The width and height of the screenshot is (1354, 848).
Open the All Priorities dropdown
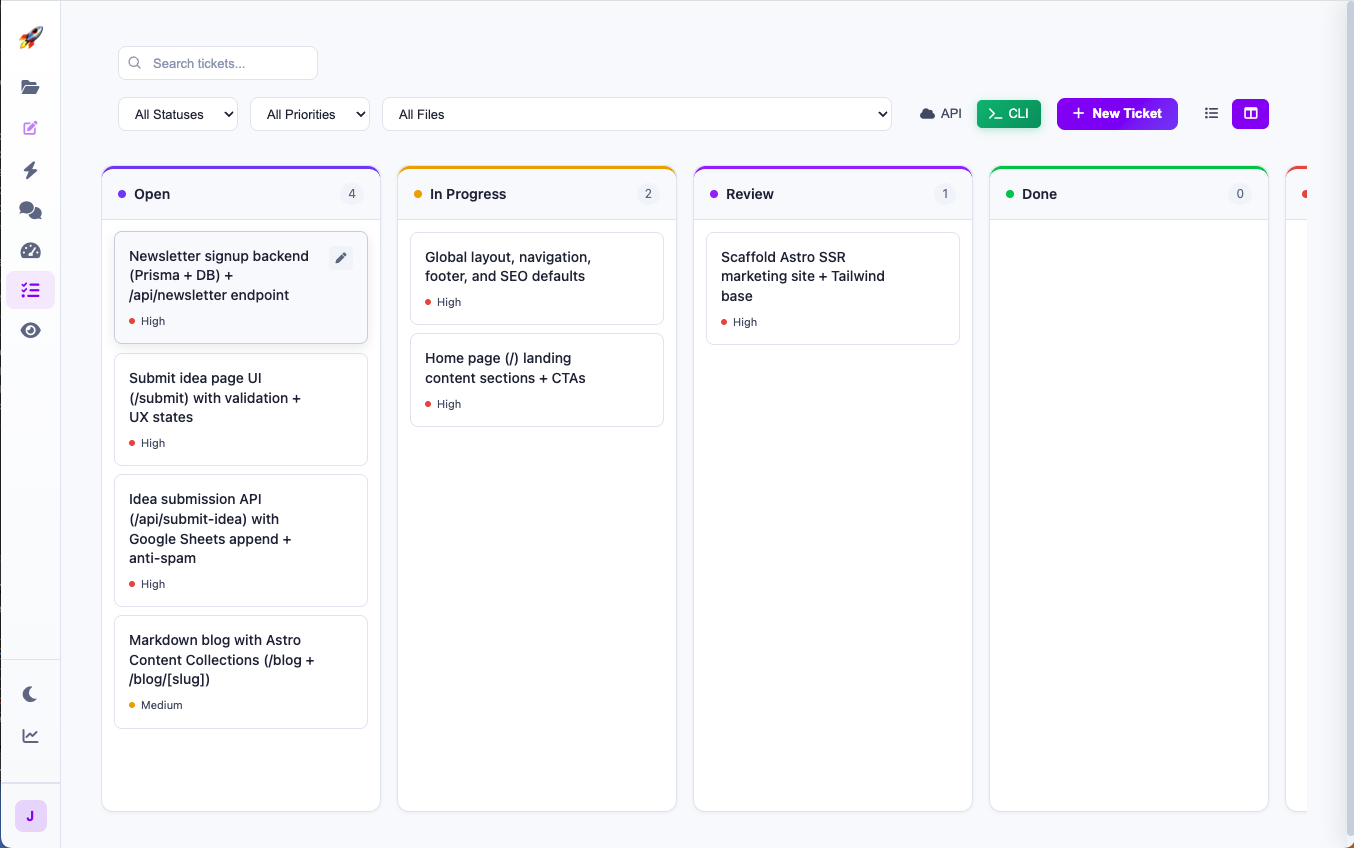pyautogui.click(x=310, y=114)
